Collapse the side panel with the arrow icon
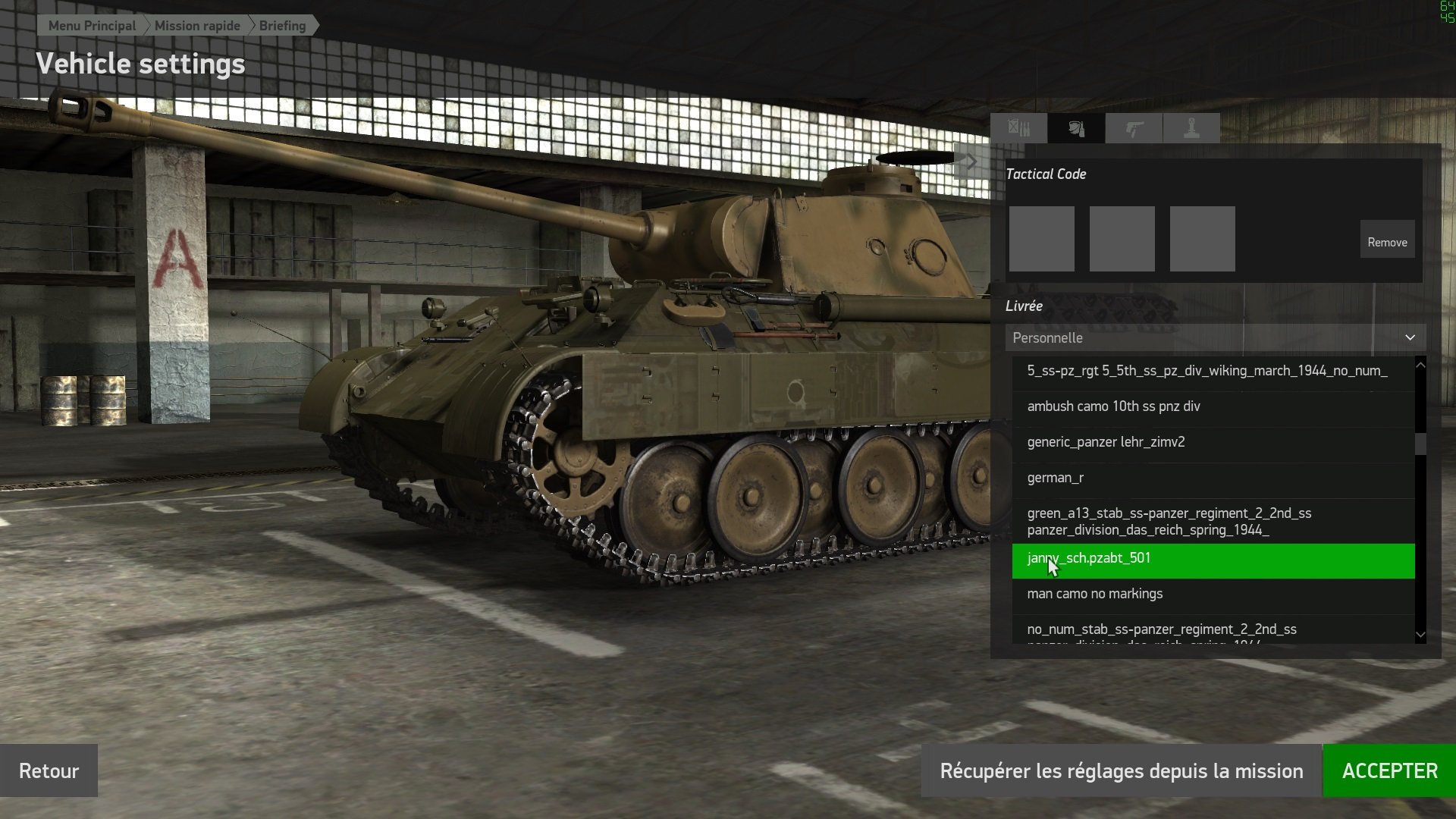1456x819 pixels. coord(971,161)
